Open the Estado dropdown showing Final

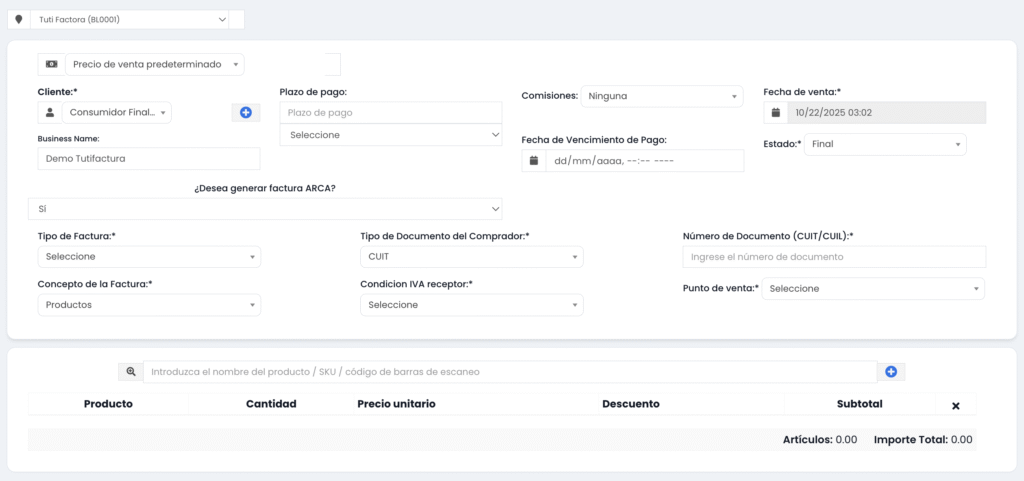(x=885, y=144)
